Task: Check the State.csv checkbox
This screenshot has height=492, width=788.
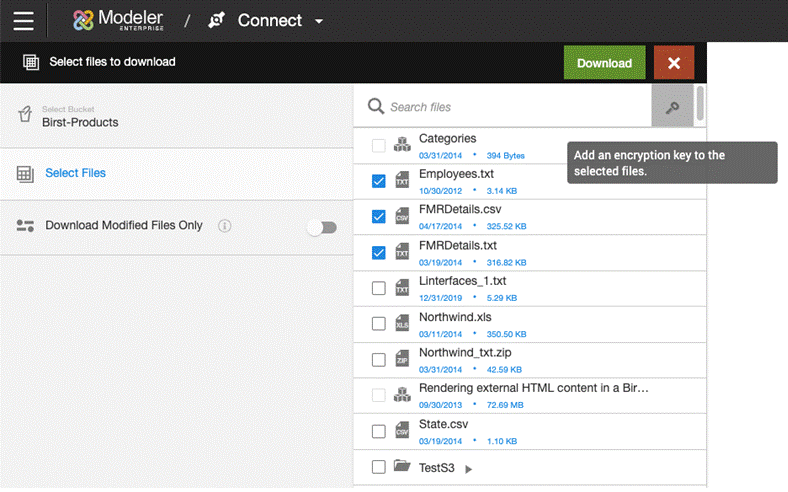Action: click(x=378, y=432)
